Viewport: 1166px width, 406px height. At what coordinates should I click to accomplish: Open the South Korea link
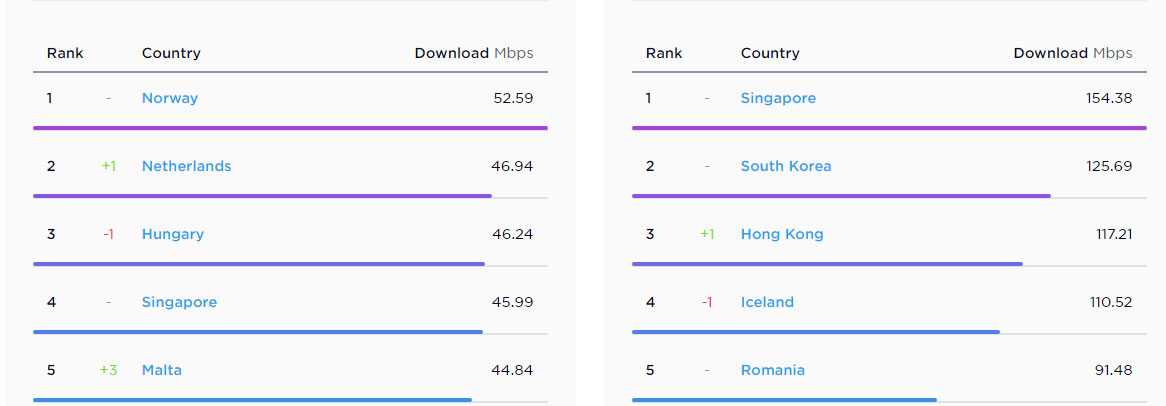786,166
